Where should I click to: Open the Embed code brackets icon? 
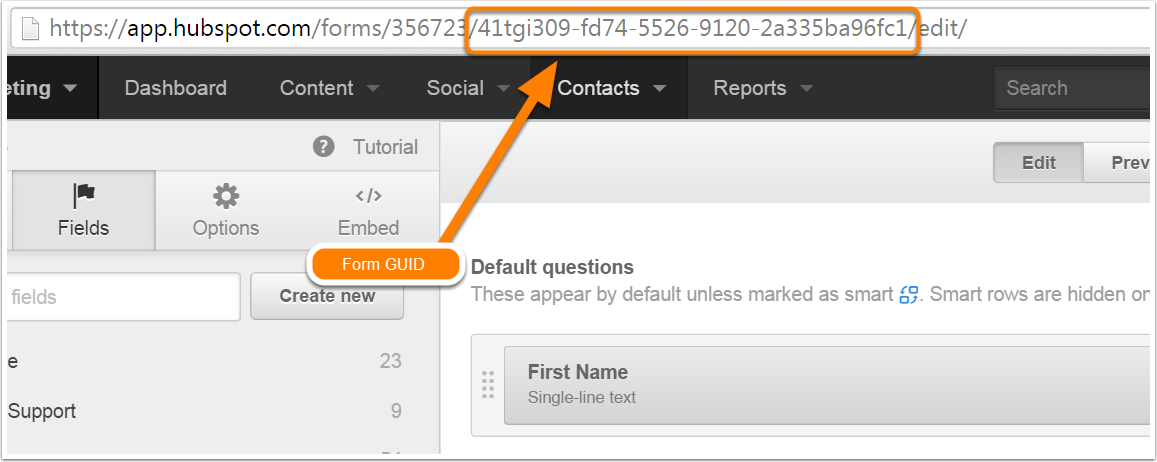[368, 196]
